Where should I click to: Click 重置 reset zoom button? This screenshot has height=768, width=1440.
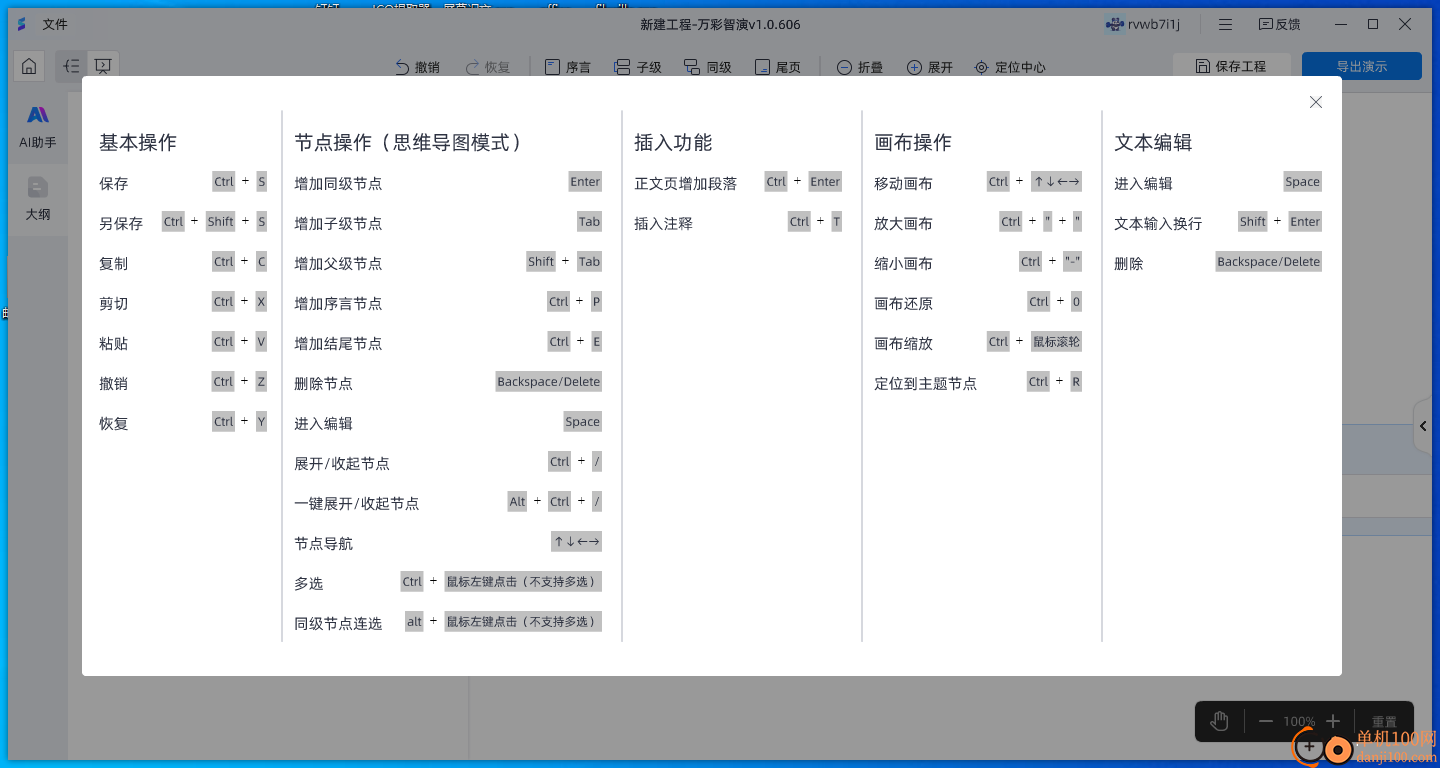tap(1384, 721)
